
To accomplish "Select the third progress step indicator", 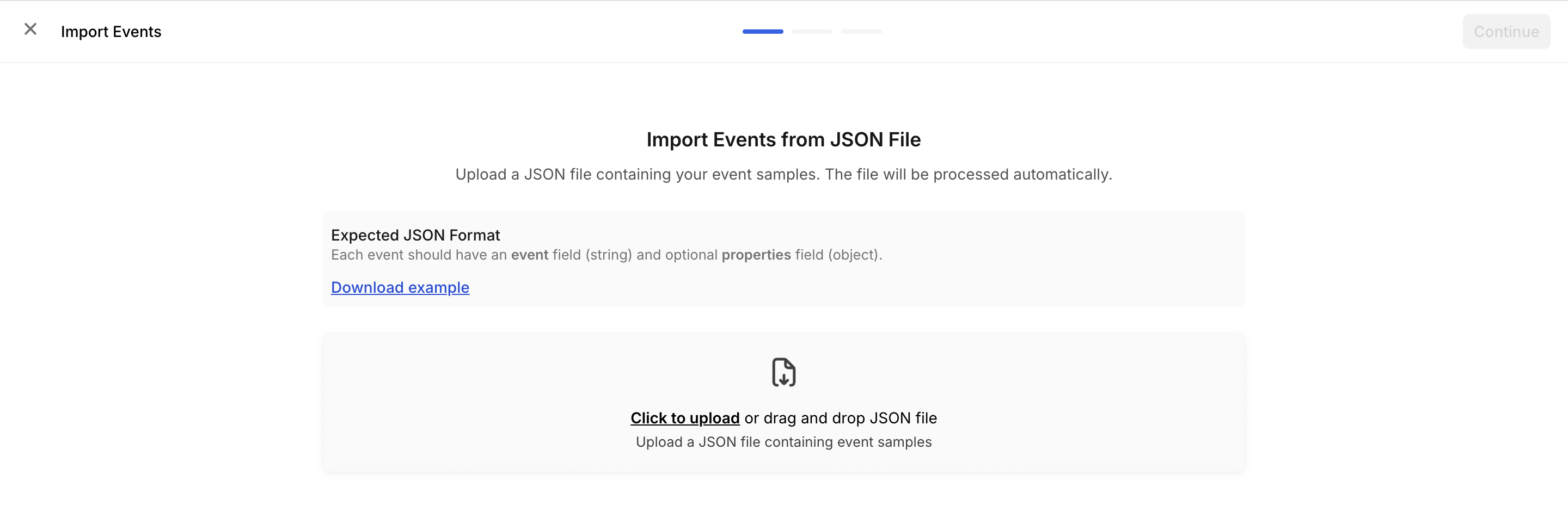I will click(861, 32).
